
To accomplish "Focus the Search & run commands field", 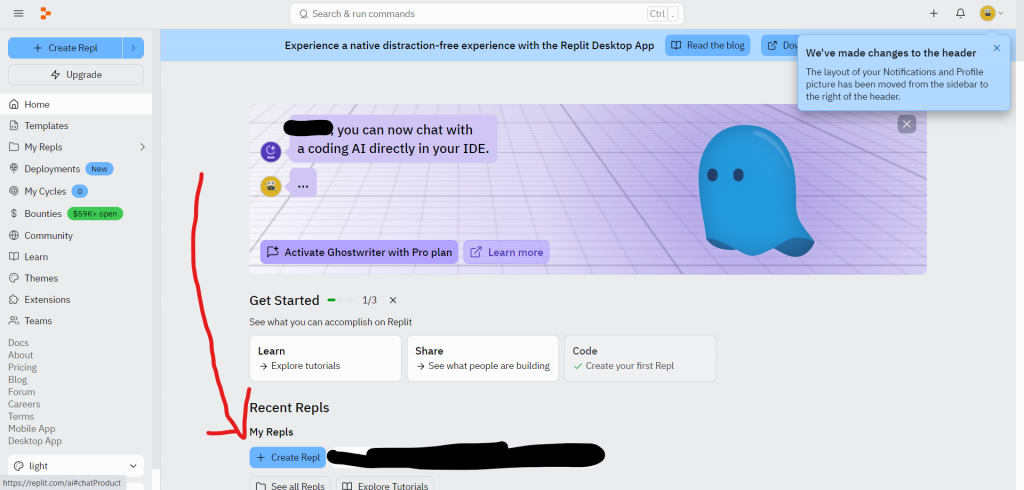I will (487, 14).
